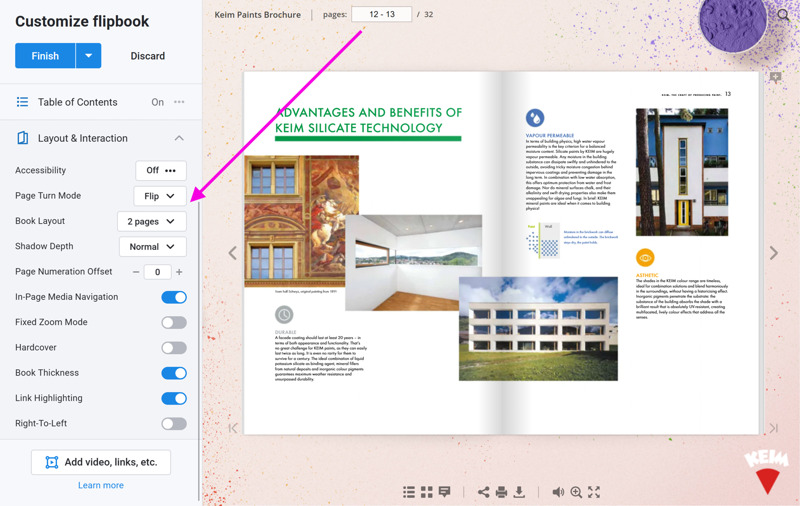Click the Discard button
The image size is (800, 506).
pyautogui.click(x=147, y=56)
